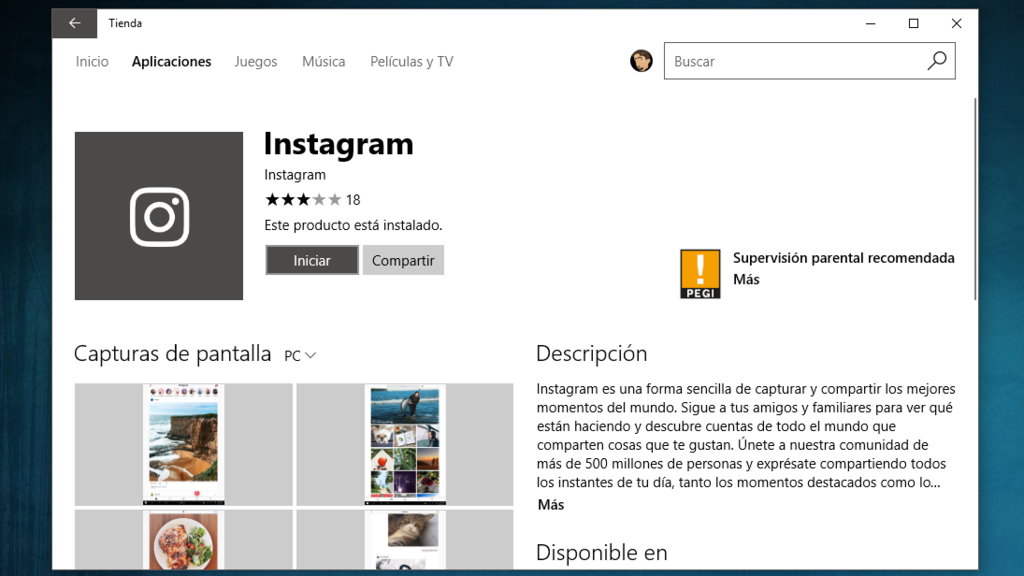
Task: Click the search magnifier icon
Action: pos(935,61)
